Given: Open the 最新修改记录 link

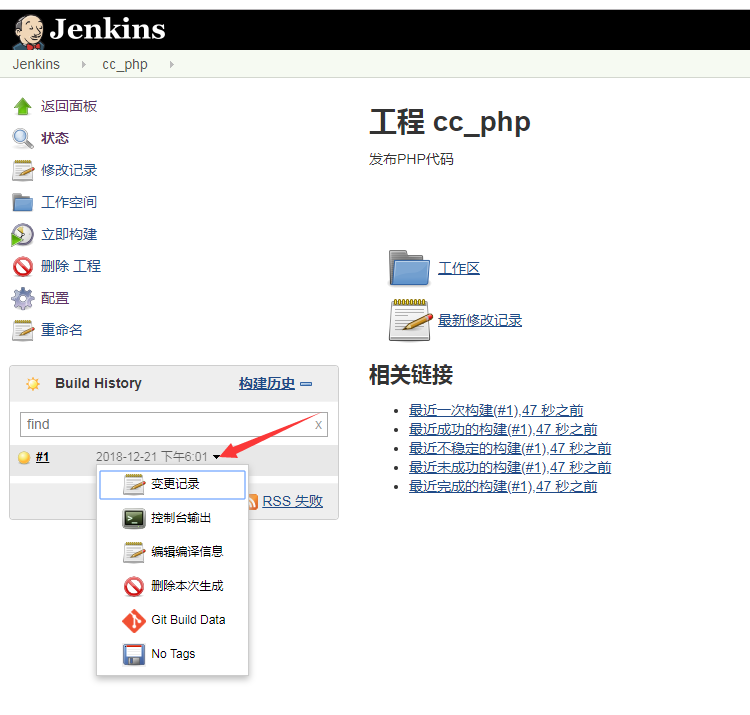Looking at the screenshot, I should tap(480, 320).
